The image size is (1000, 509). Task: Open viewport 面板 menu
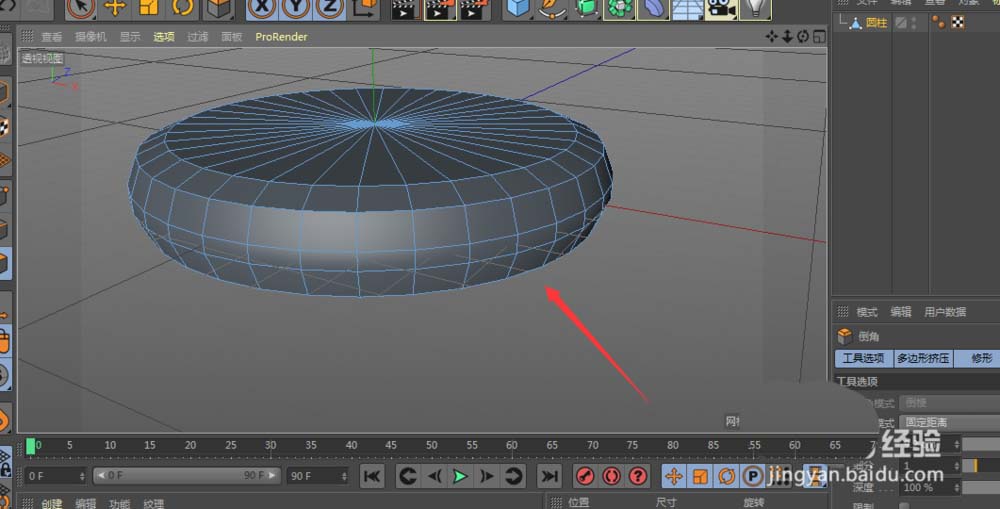pos(232,37)
